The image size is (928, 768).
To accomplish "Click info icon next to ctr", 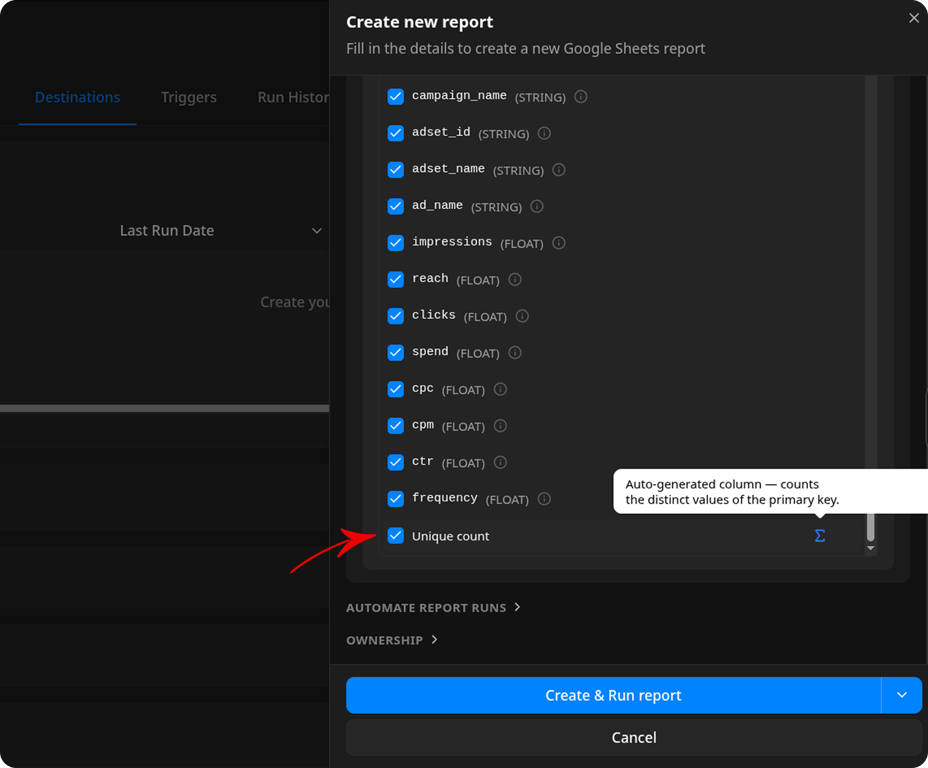I will pyautogui.click(x=500, y=462).
